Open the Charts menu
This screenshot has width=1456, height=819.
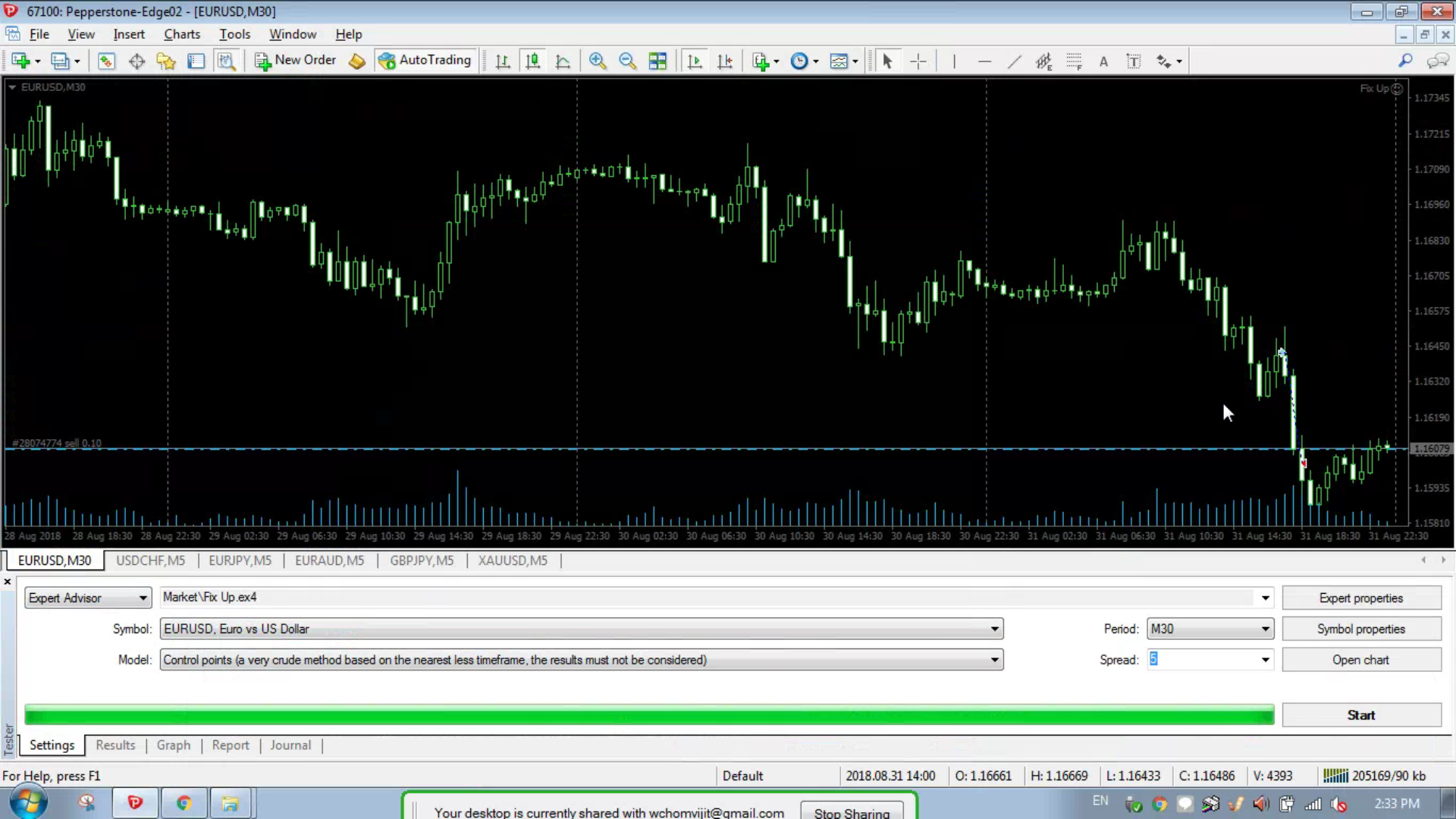pos(182,34)
